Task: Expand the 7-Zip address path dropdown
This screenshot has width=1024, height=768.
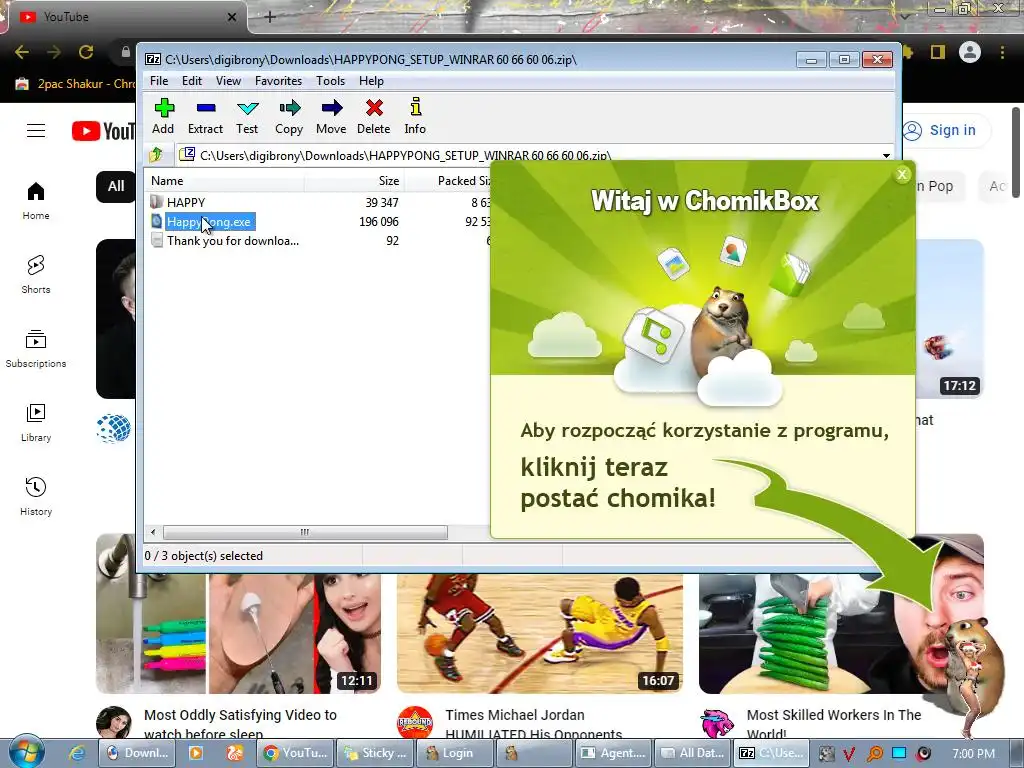Action: coord(886,155)
